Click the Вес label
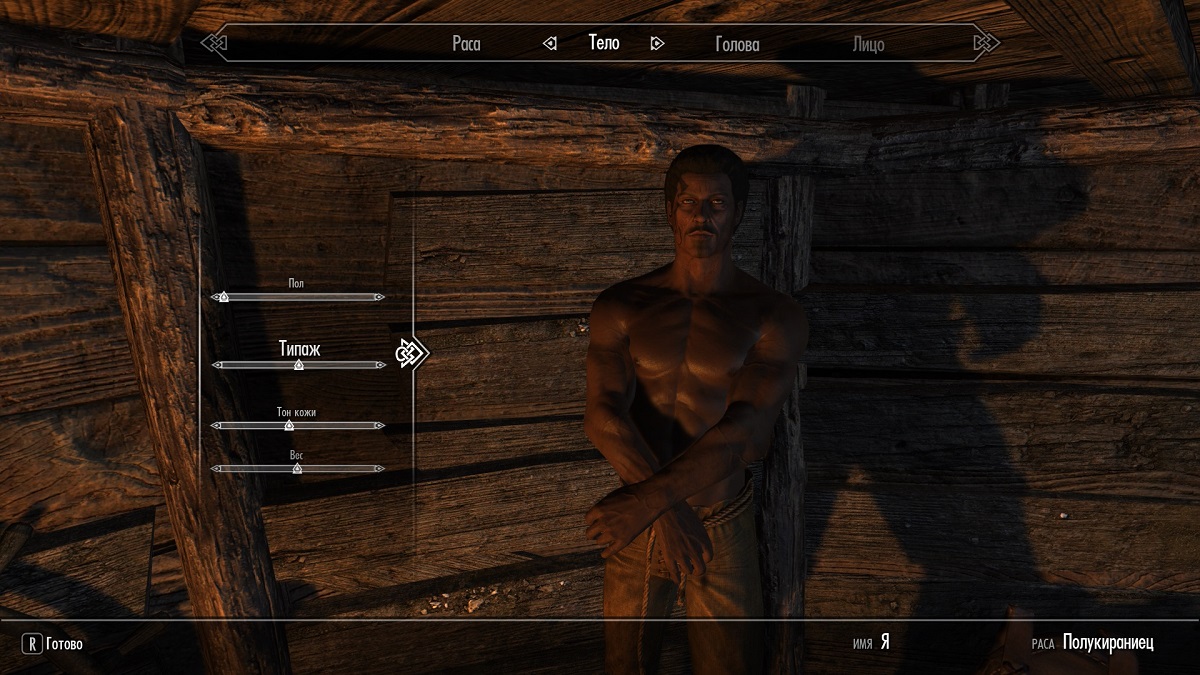 [x=297, y=455]
